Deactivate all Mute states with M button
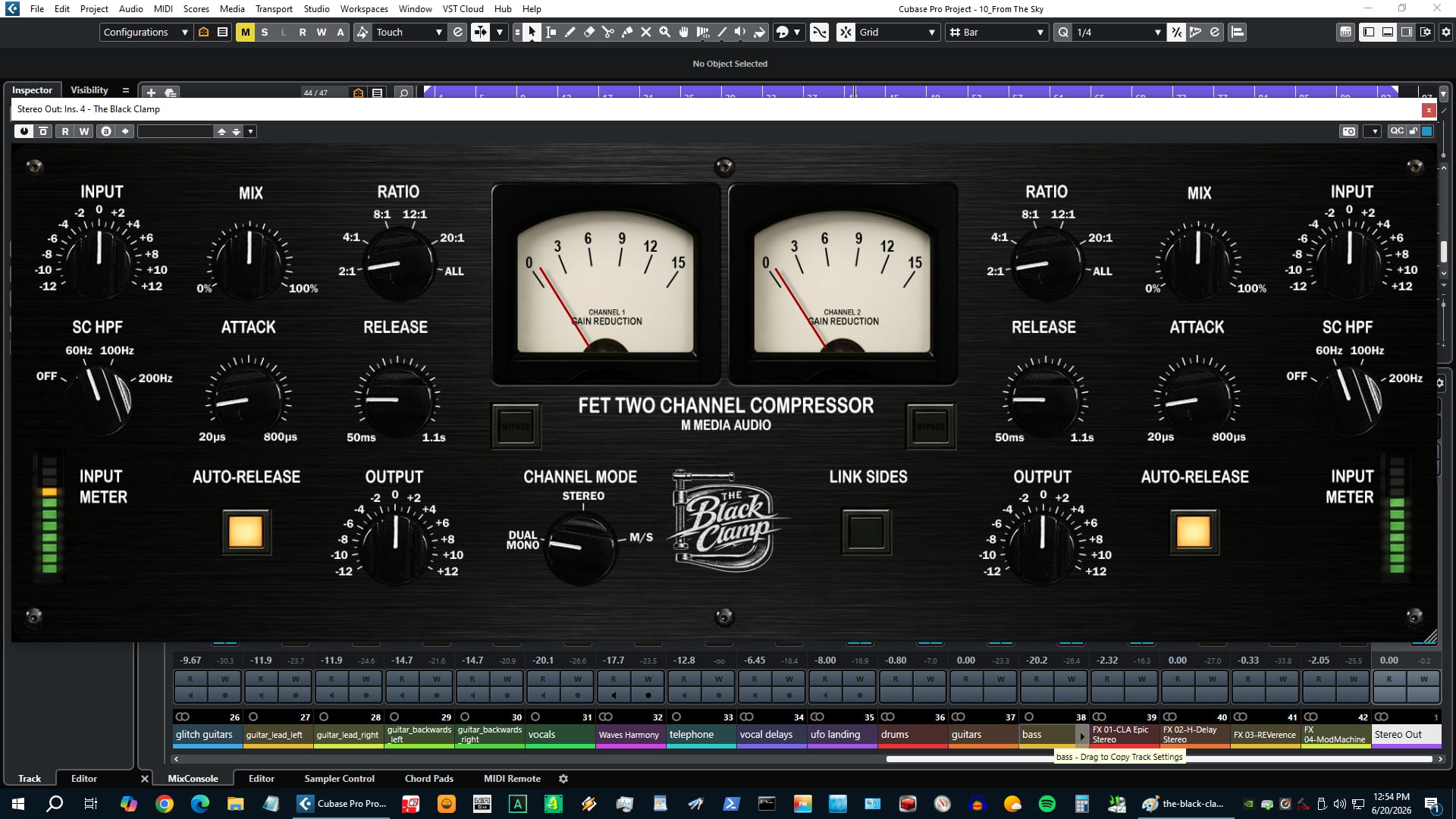Image resolution: width=1456 pixels, height=819 pixels. [245, 32]
